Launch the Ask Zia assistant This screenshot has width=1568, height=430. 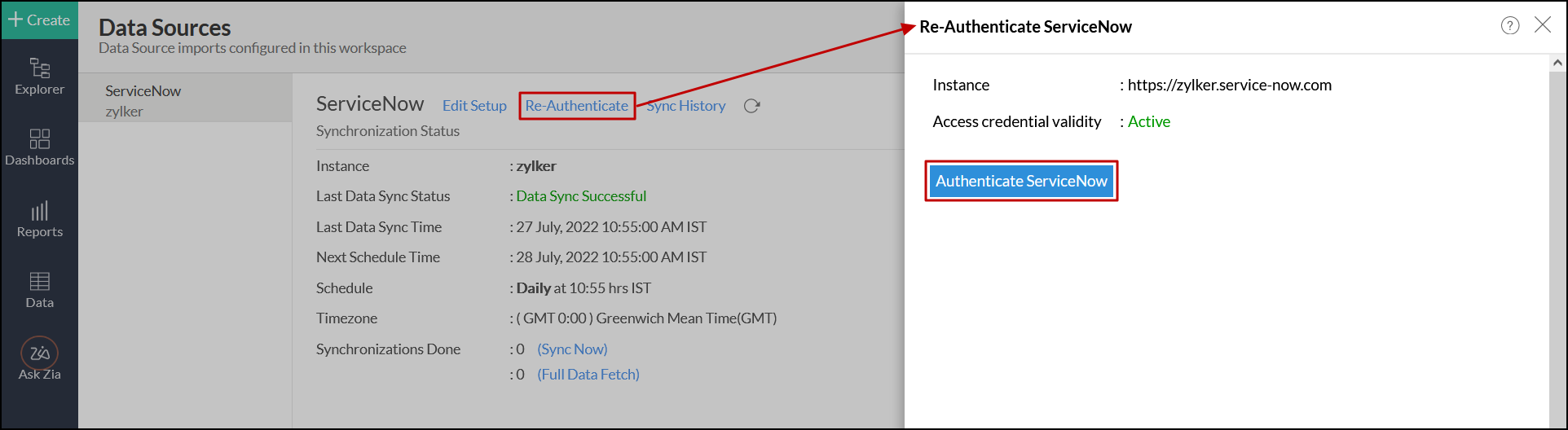pyautogui.click(x=39, y=358)
